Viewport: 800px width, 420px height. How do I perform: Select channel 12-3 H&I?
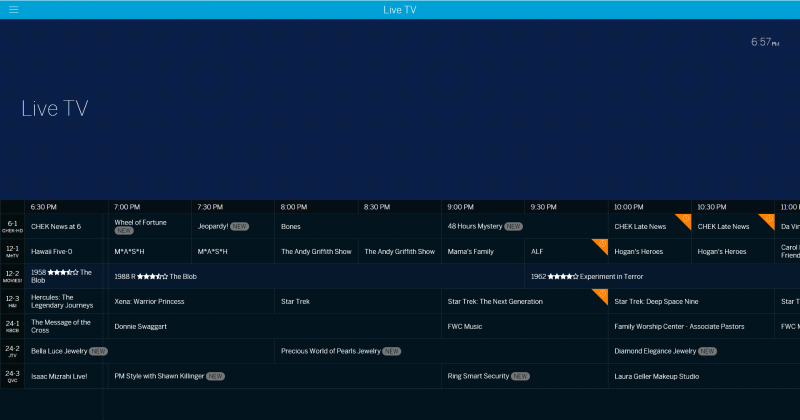click(12, 302)
